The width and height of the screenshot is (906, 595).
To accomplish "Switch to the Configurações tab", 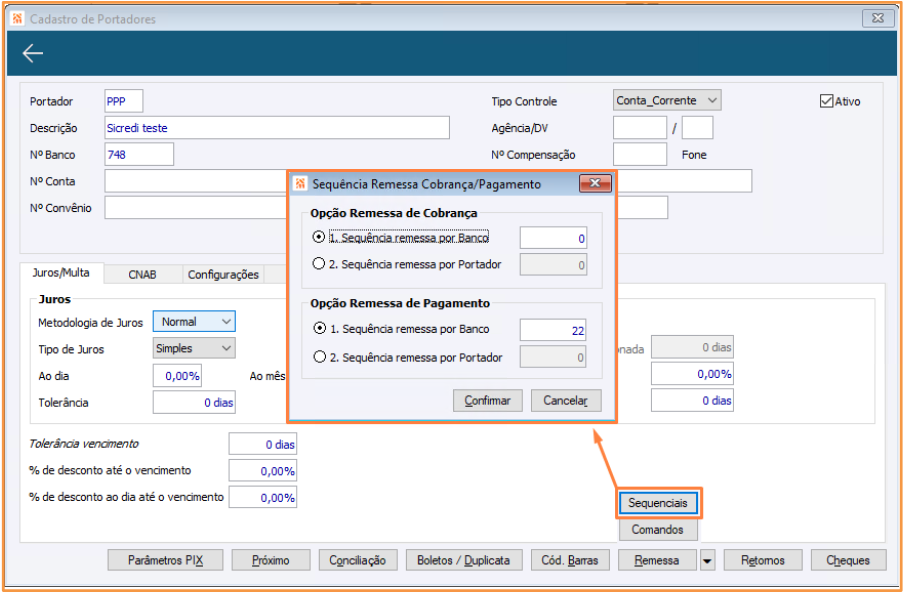I will 223,274.
